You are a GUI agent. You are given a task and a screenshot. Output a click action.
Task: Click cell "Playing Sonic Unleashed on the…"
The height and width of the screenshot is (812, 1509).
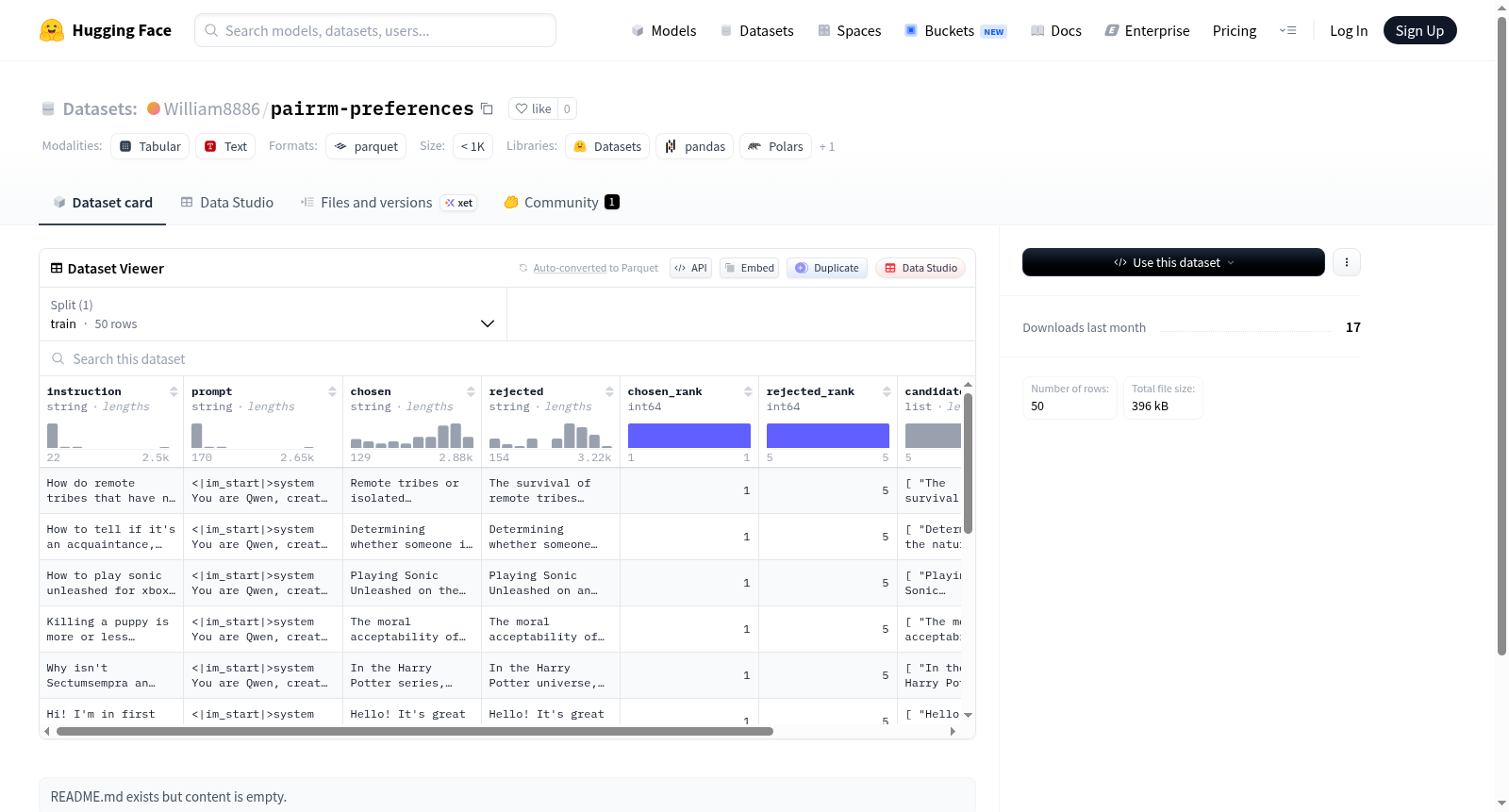tap(412, 583)
